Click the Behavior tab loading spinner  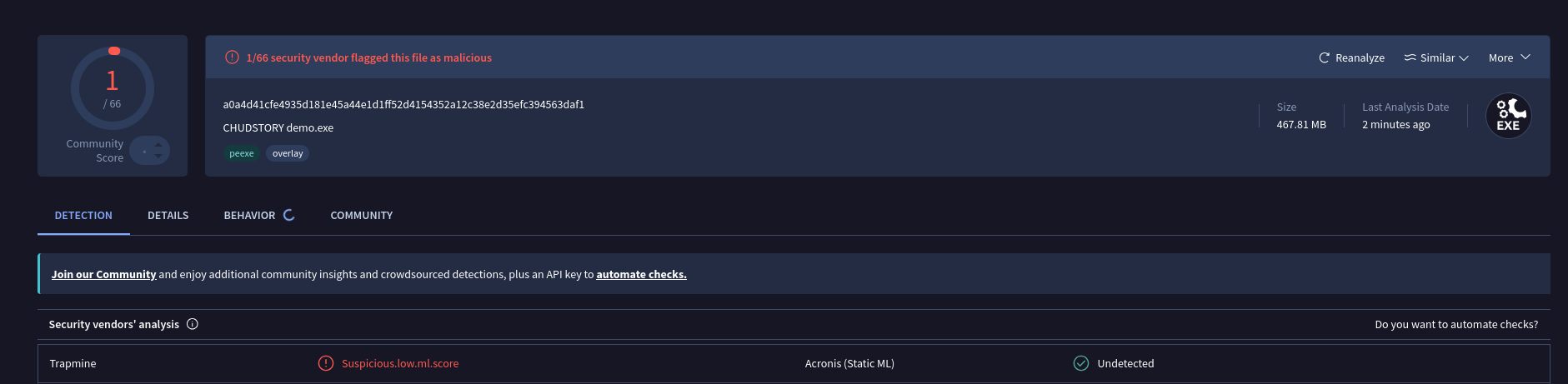pyautogui.click(x=289, y=215)
